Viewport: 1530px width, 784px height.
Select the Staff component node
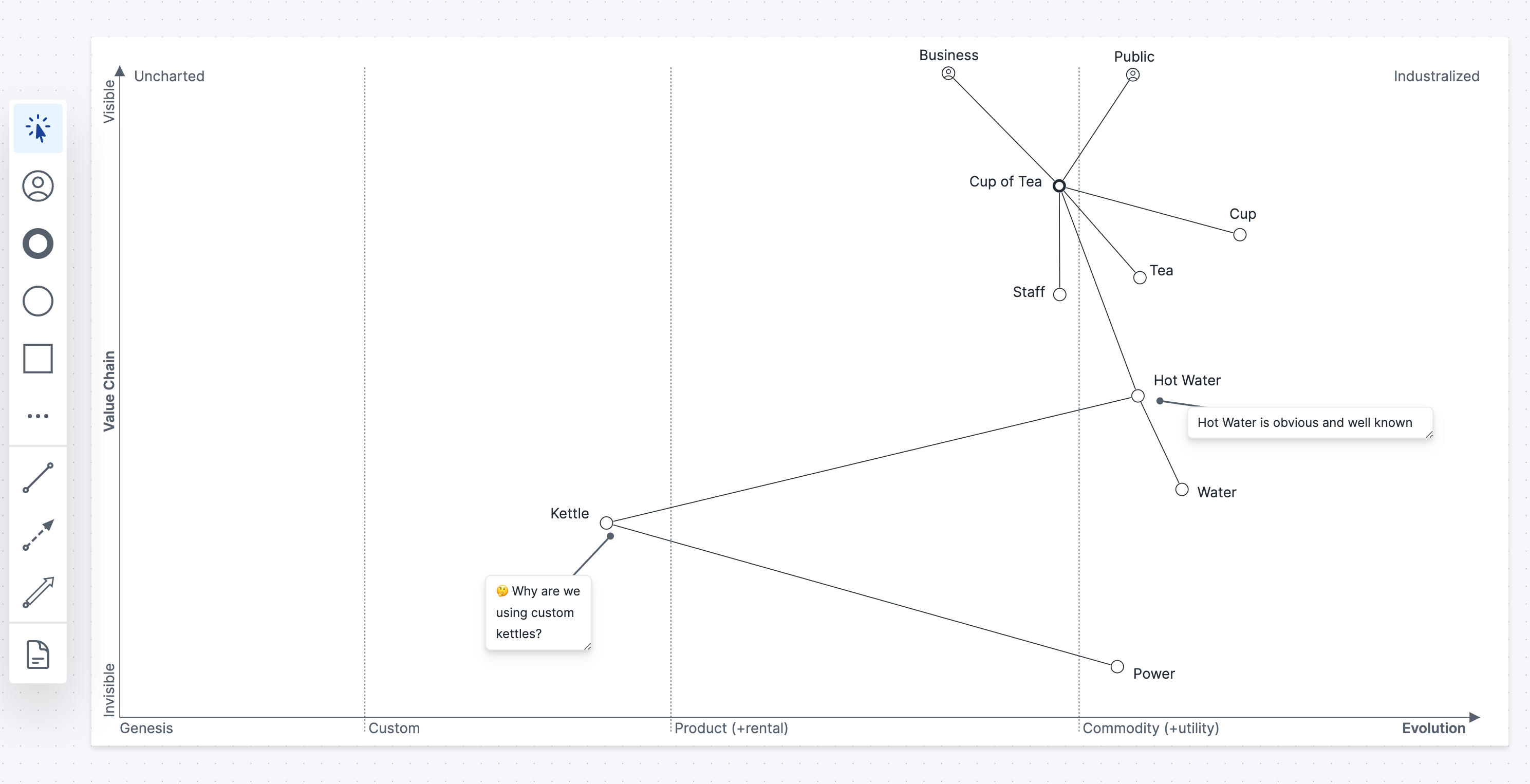click(1059, 294)
